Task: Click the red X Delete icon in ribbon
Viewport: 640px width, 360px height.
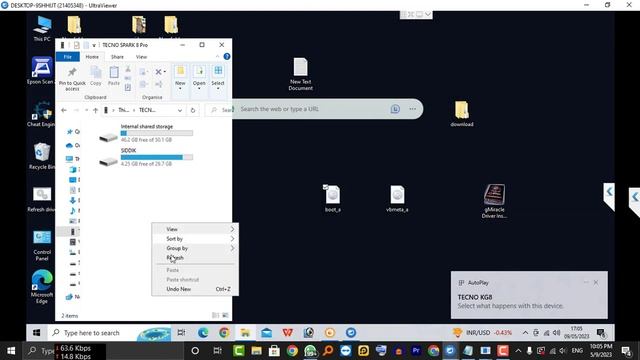Action: point(158,72)
